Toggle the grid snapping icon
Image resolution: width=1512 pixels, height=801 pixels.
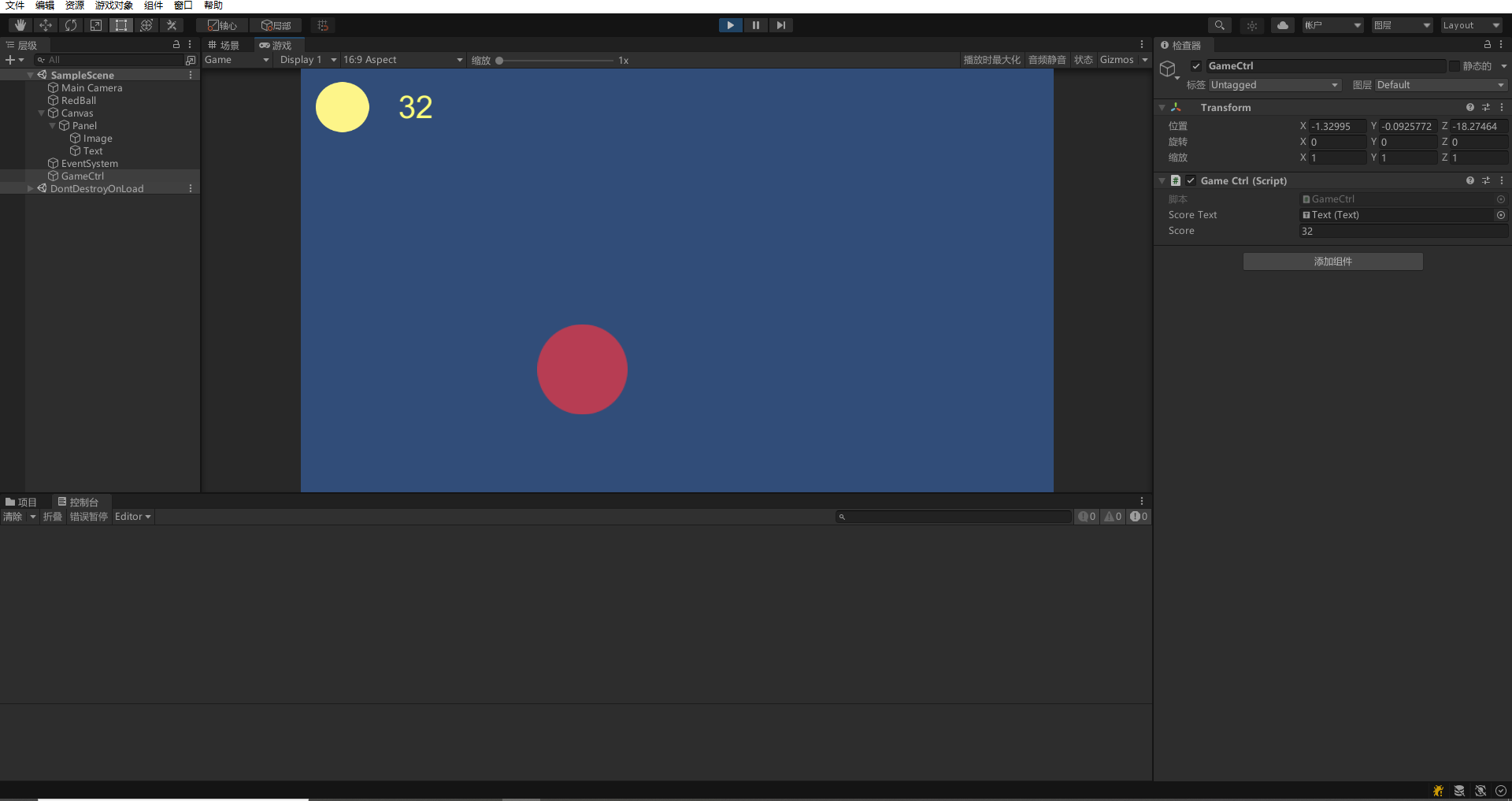(323, 25)
